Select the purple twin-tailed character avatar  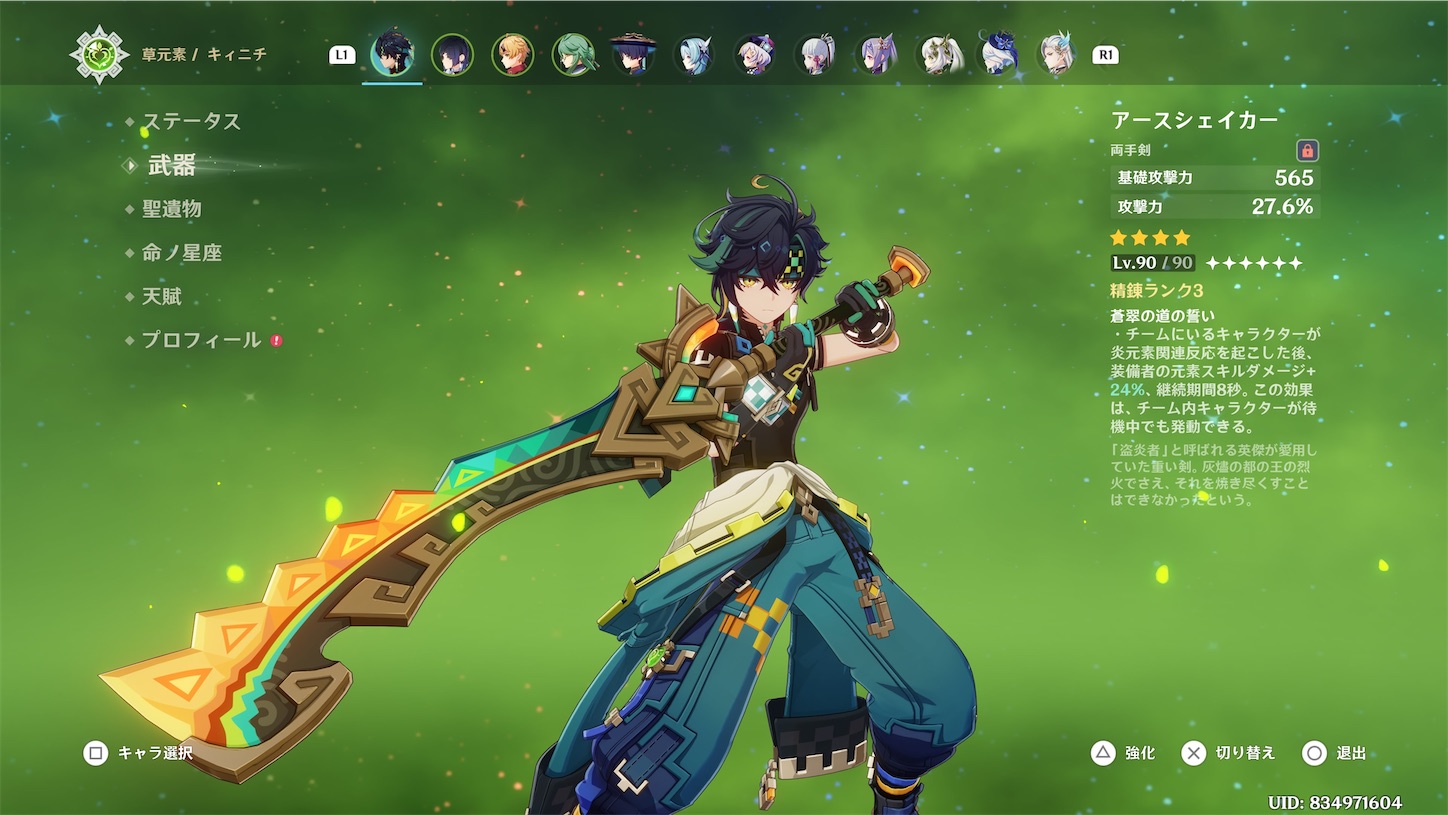pos(877,55)
